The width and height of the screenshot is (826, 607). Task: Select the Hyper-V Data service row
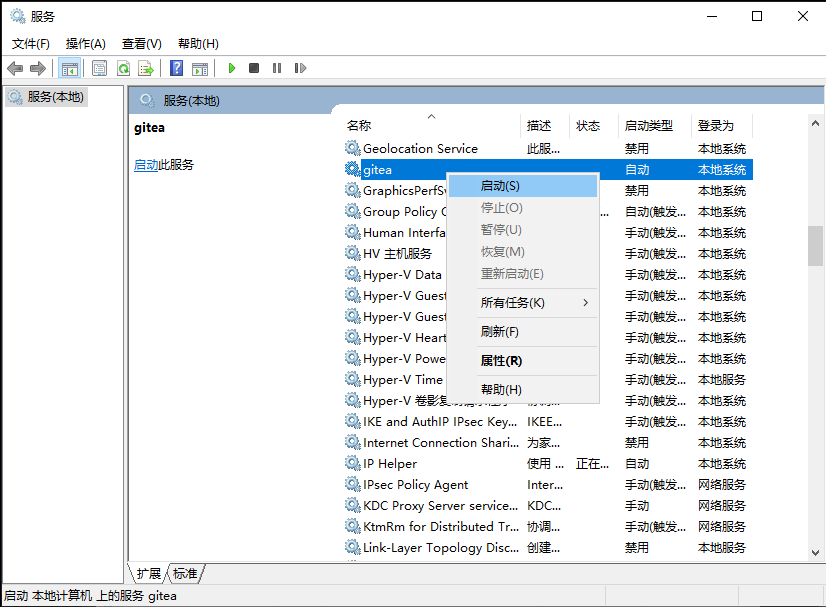pos(548,275)
